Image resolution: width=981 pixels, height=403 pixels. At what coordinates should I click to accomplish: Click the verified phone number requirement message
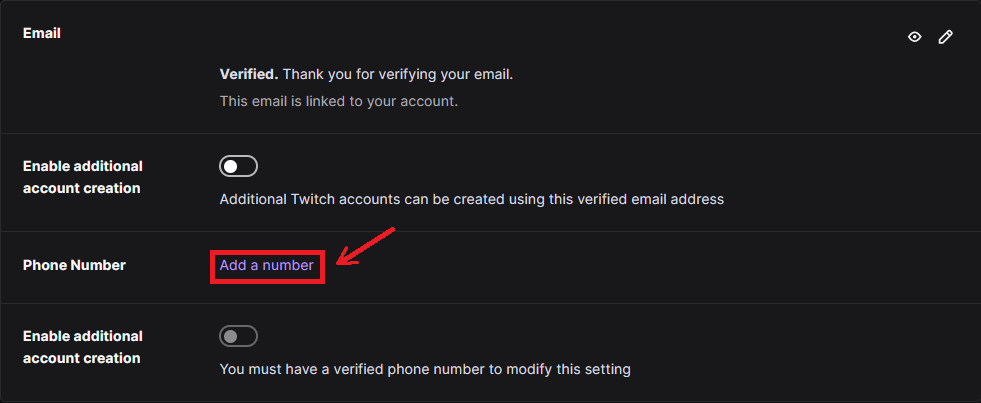point(425,369)
